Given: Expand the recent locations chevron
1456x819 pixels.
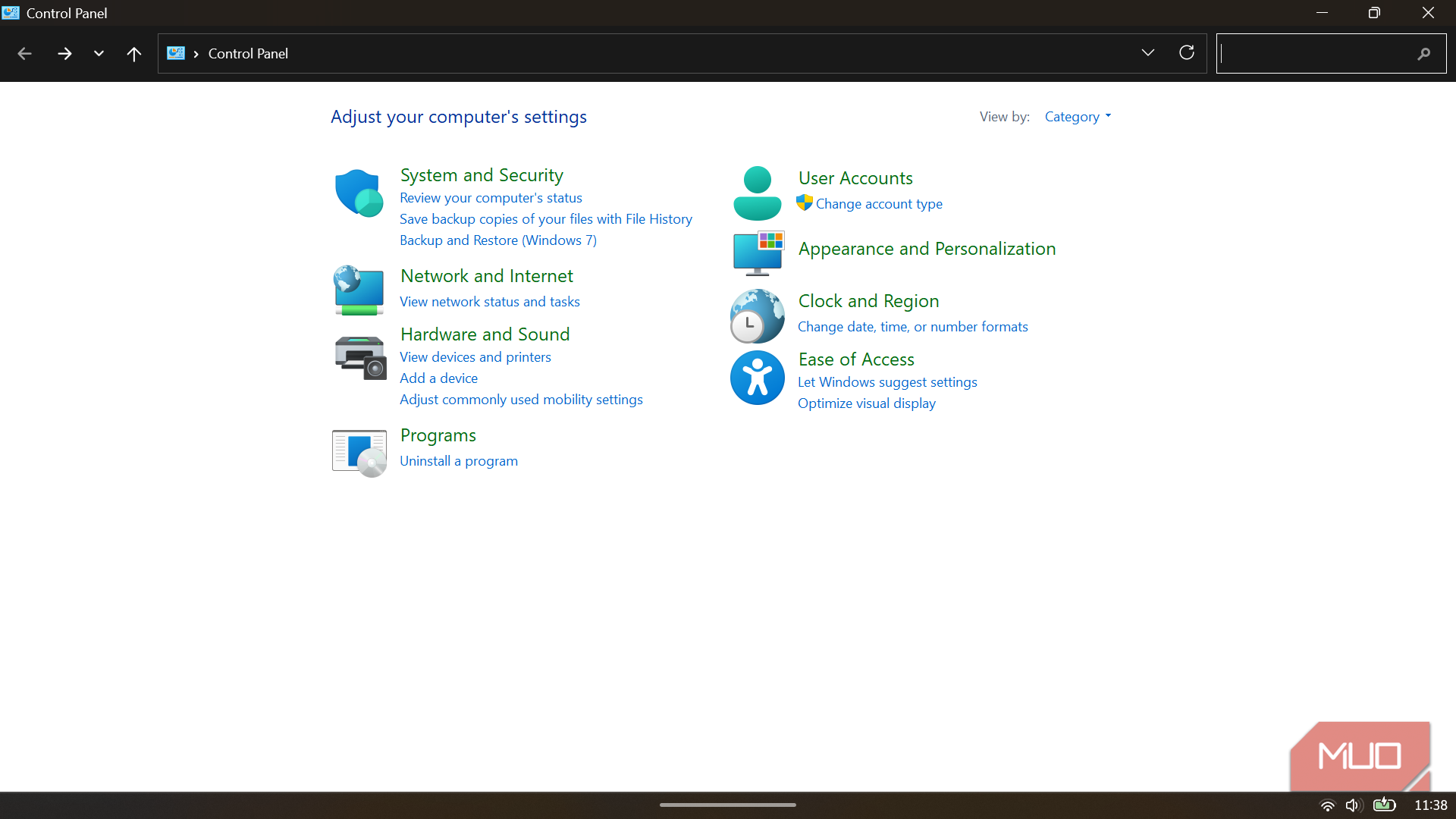Looking at the screenshot, I should [x=99, y=54].
